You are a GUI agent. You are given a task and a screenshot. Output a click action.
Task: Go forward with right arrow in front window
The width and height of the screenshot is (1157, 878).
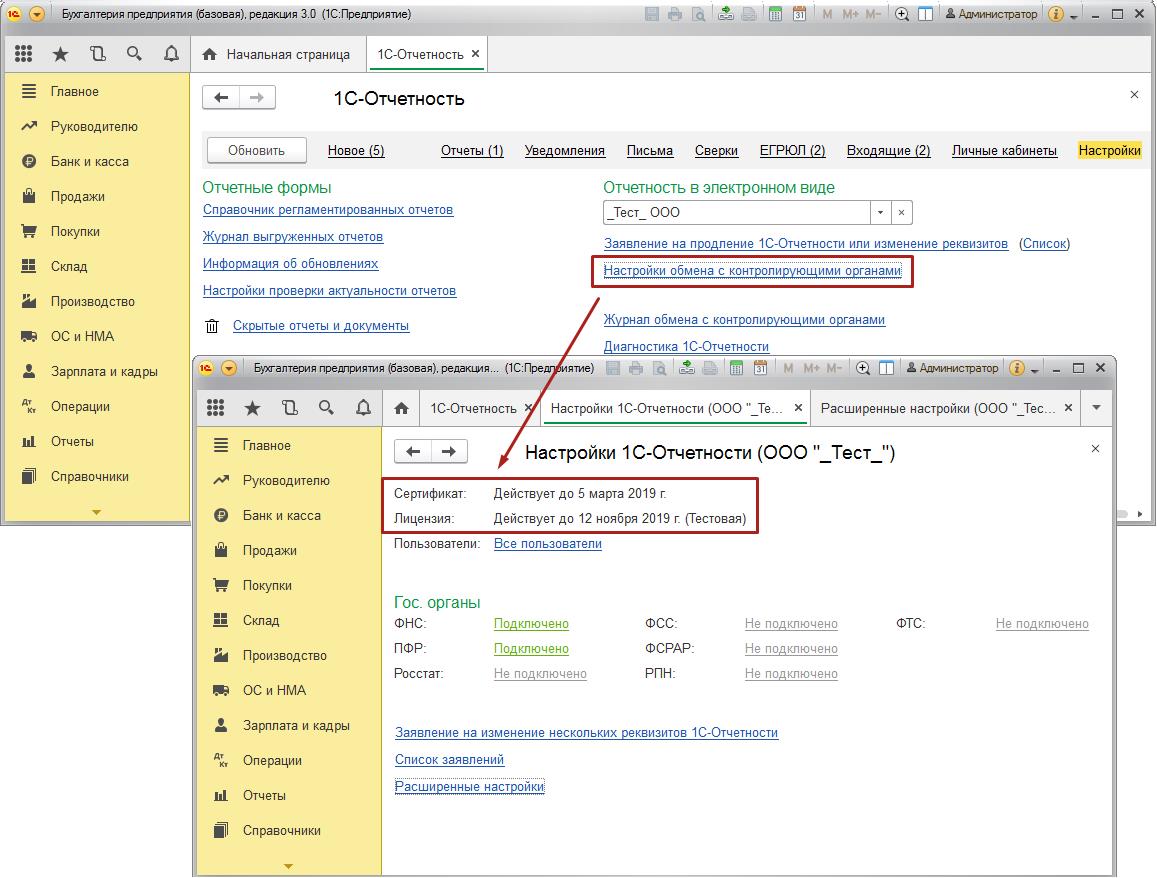pos(449,452)
